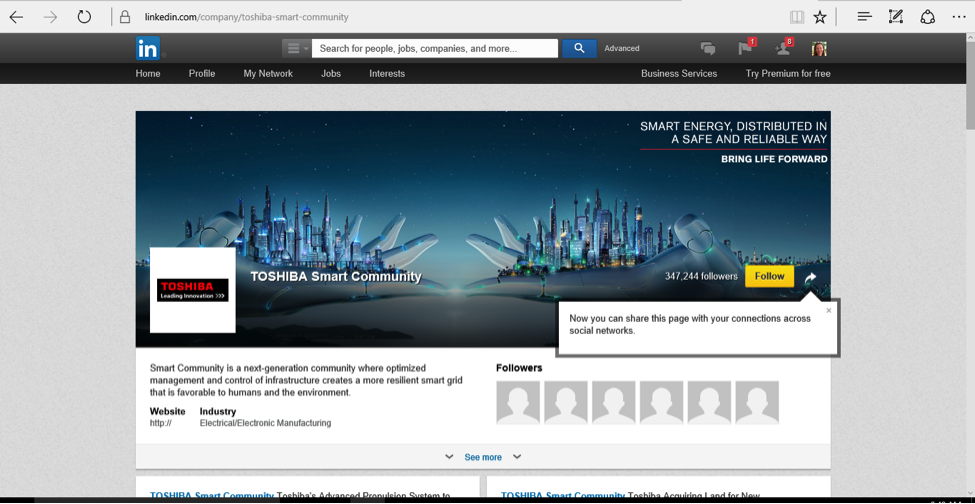Click the browser back arrow
This screenshot has height=504, width=975.
(16, 17)
